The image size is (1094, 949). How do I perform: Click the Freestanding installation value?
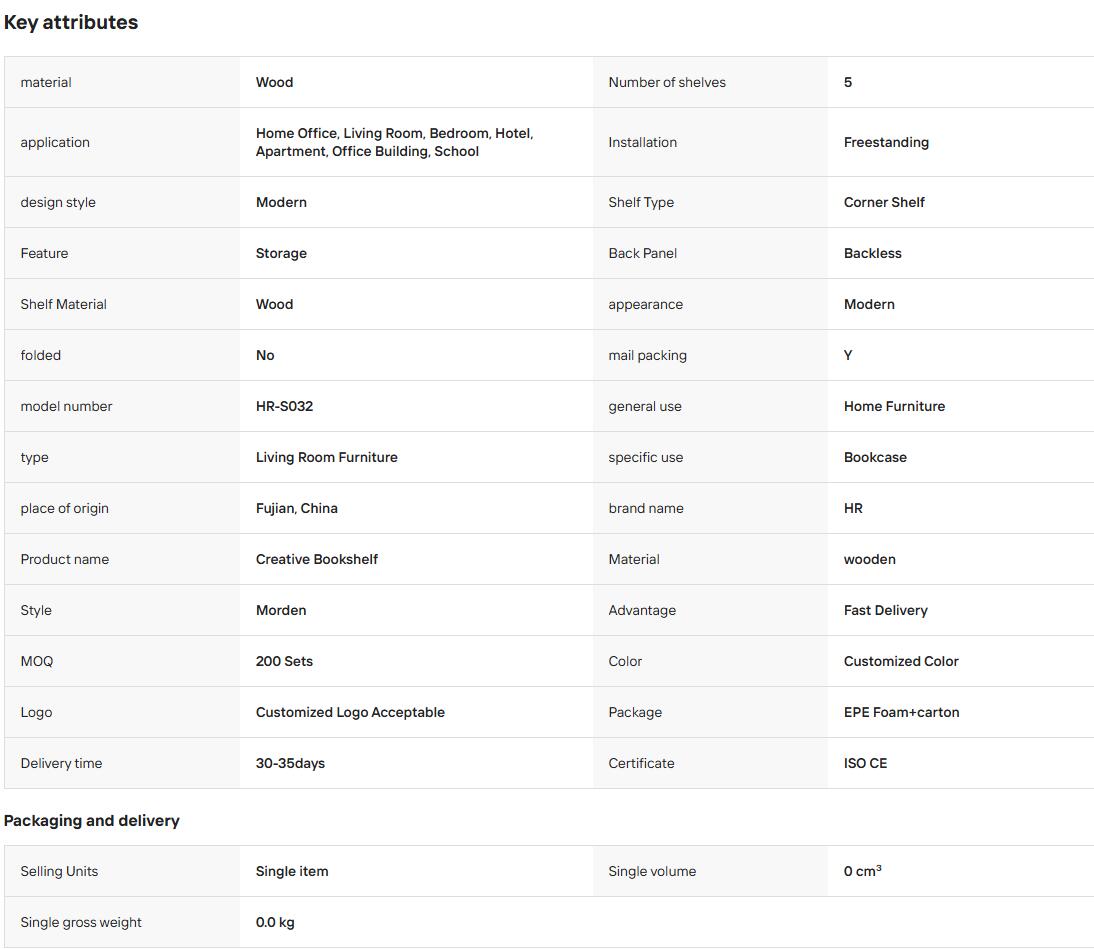(886, 142)
